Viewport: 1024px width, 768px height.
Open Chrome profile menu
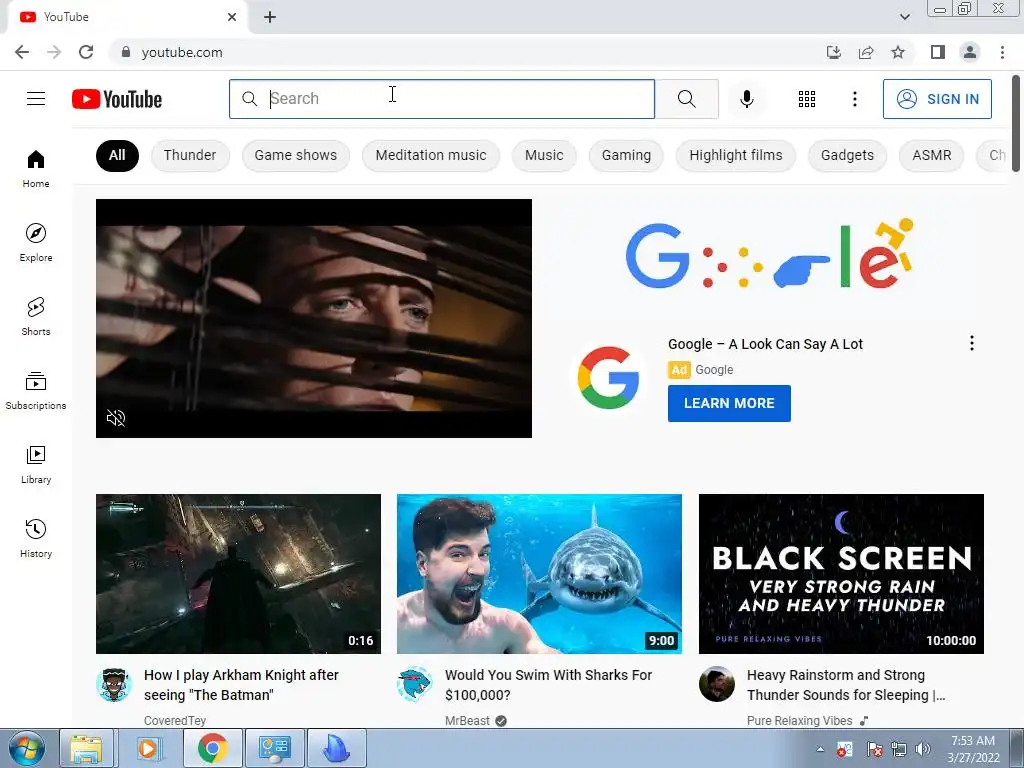970,52
